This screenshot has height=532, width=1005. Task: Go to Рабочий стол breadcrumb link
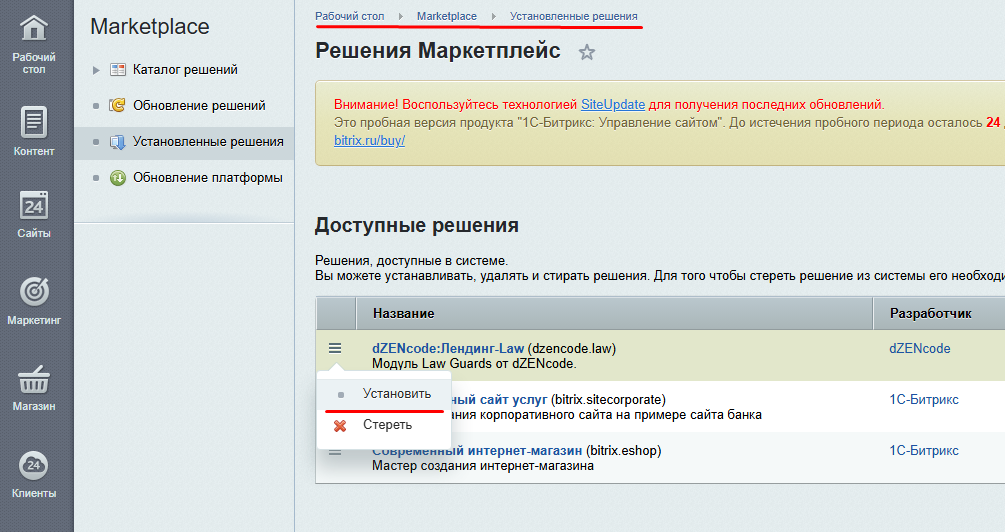[350, 16]
